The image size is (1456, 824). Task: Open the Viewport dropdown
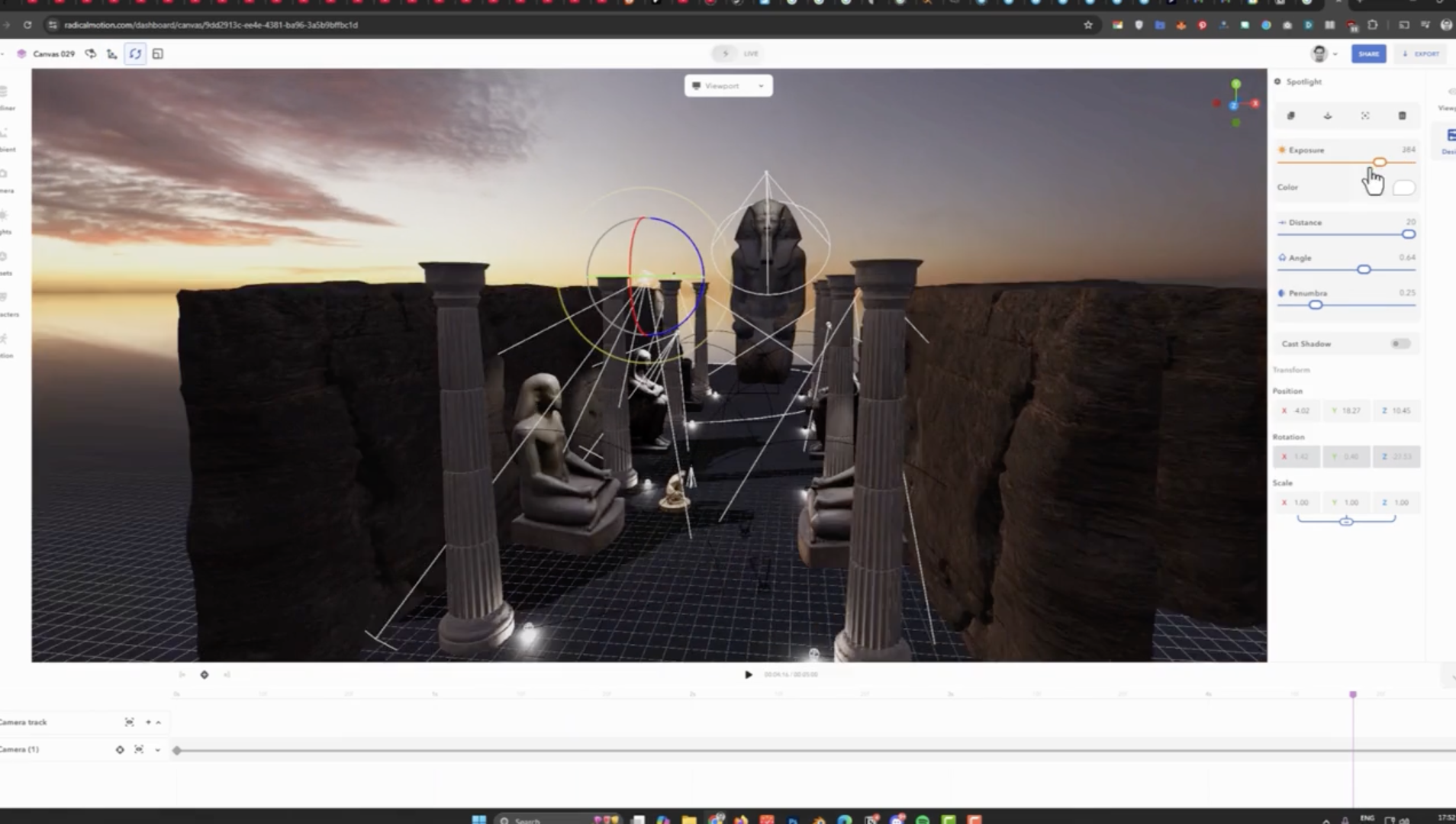pos(728,85)
